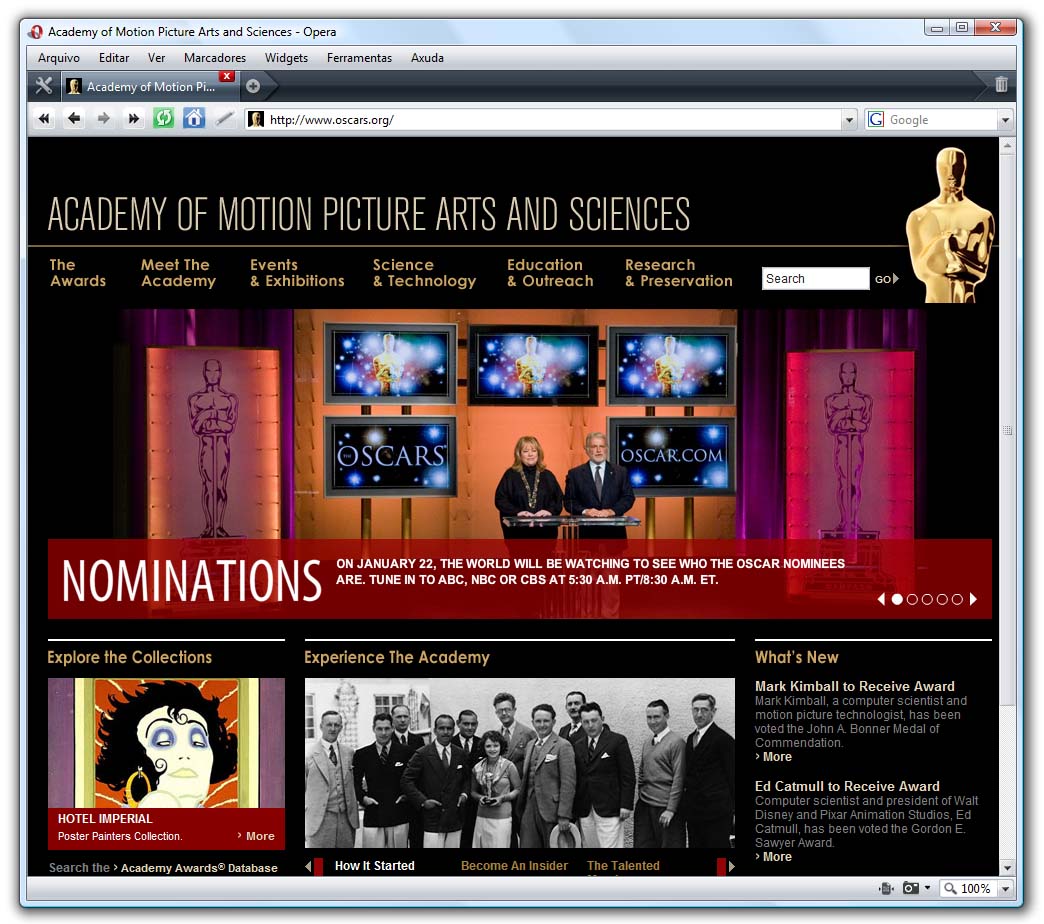Open the Hotel Imperial poster thumbnail
Screen dimensions: 1044x924
[166, 743]
